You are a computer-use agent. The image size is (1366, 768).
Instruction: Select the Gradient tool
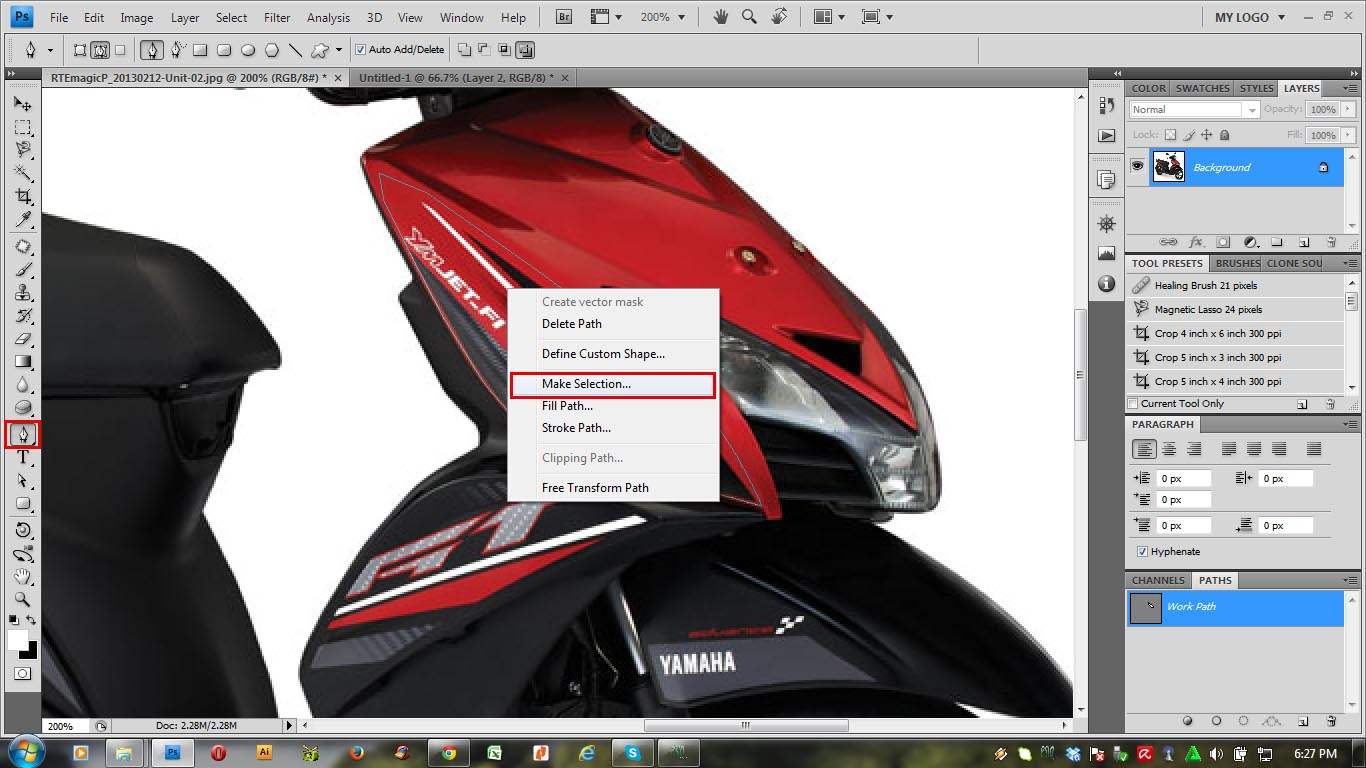pos(22,362)
